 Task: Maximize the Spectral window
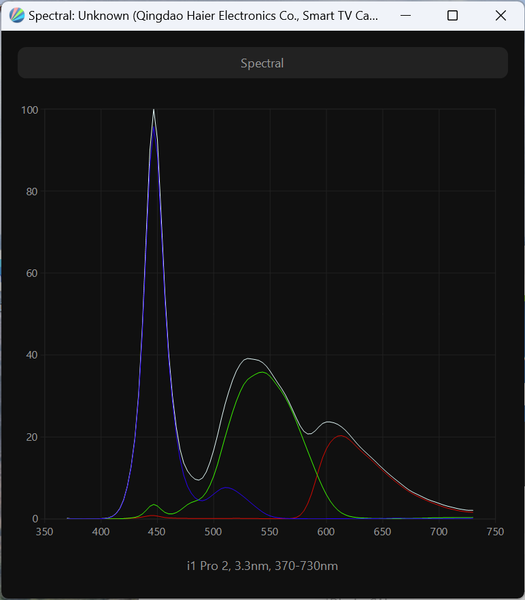point(453,16)
